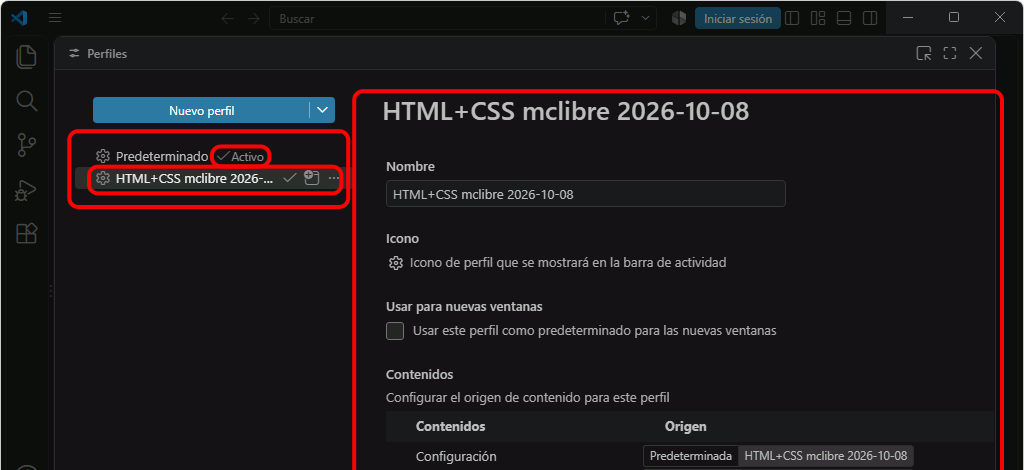Minimize the VS Code window

[909, 18]
